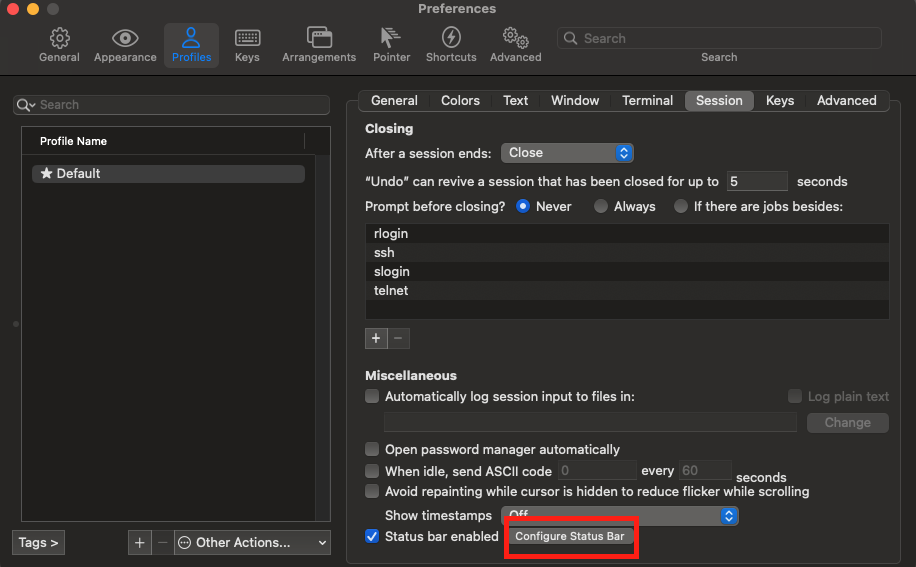Select the Always radio button
916x567 pixels.
tap(601, 206)
